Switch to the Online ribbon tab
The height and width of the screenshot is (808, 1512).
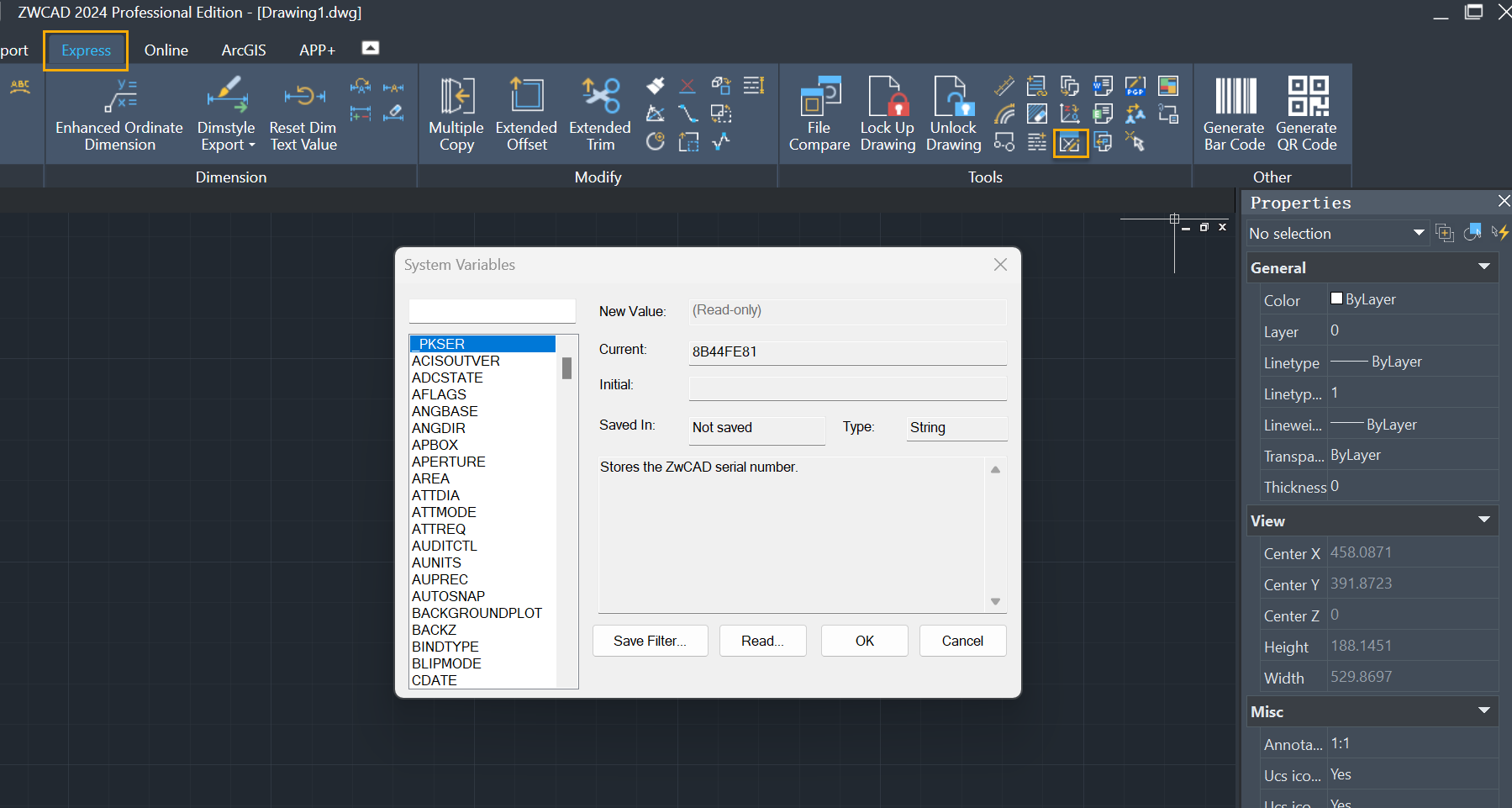point(166,50)
